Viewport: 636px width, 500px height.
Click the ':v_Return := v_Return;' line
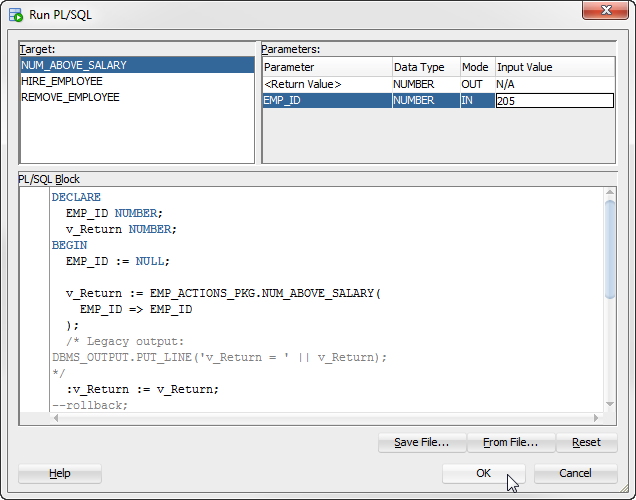click(x=142, y=389)
